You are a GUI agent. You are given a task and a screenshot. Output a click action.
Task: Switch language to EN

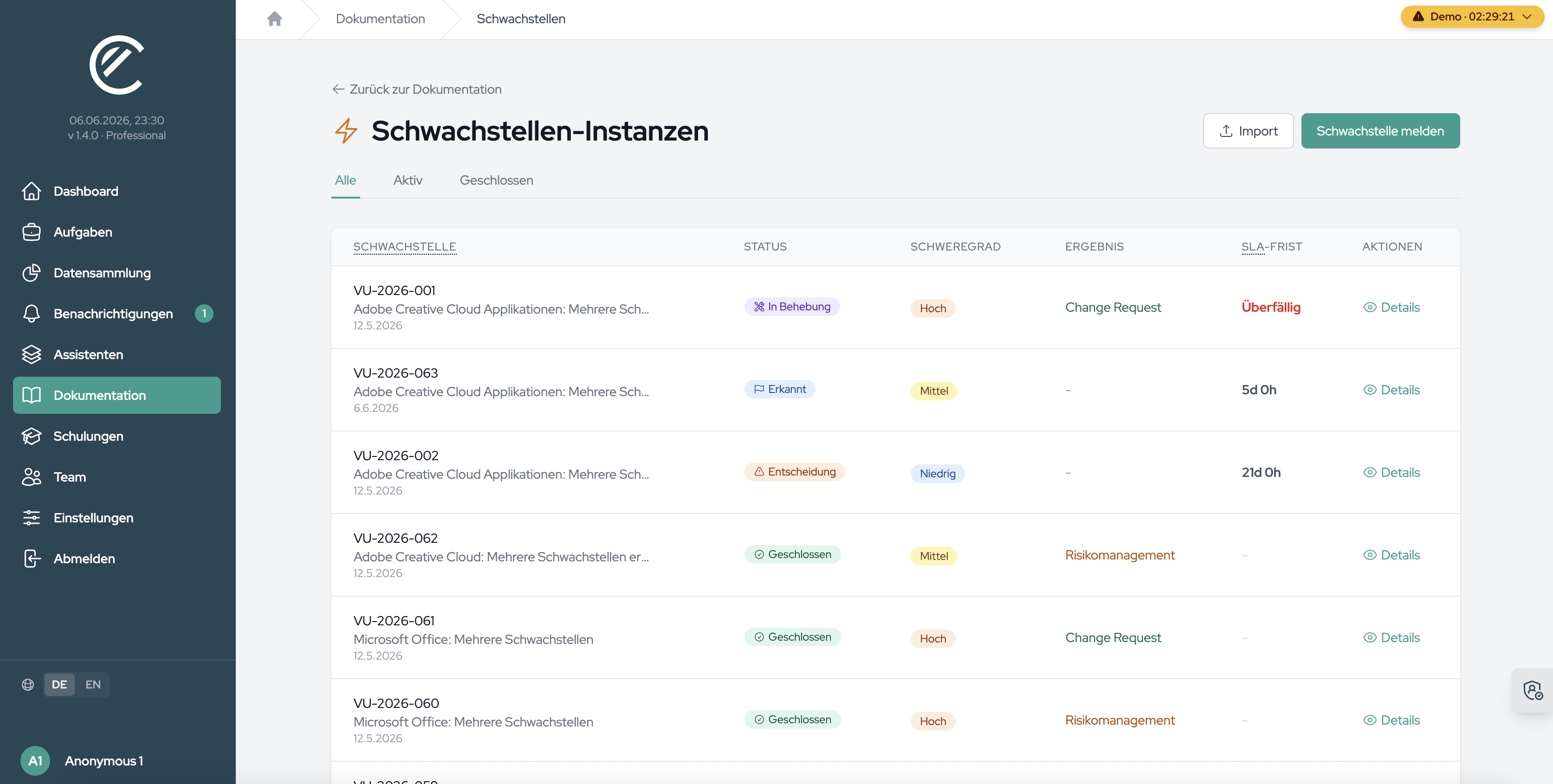pyautogui.click(x=93, y=684)
